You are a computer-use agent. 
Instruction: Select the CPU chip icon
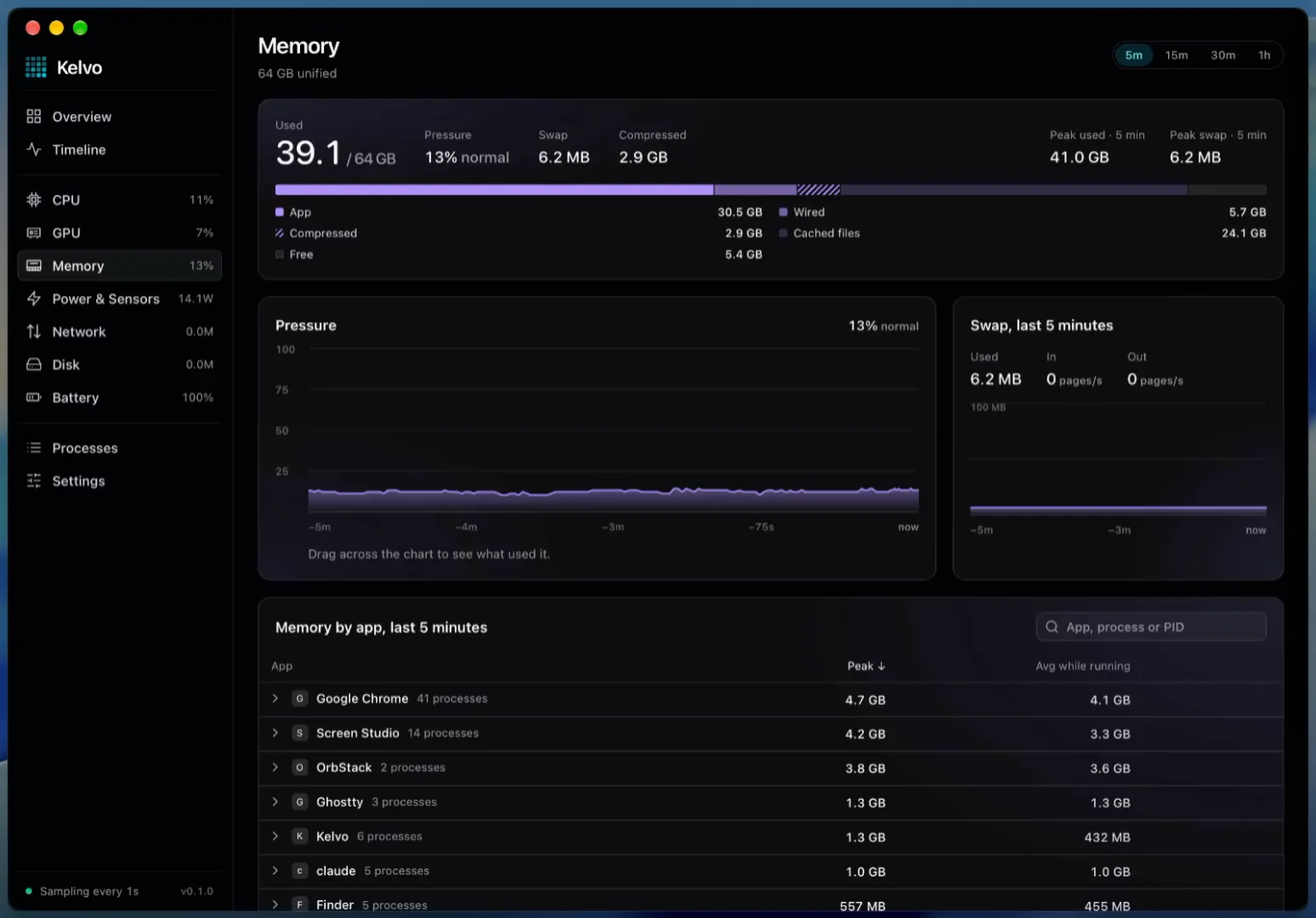34,200
